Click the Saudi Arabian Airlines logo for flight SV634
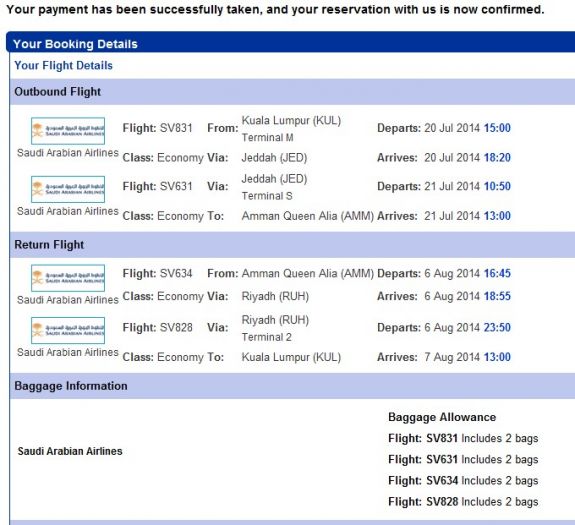Image resolution: width=575 pixels, height=525 pixels. point(68,278)
